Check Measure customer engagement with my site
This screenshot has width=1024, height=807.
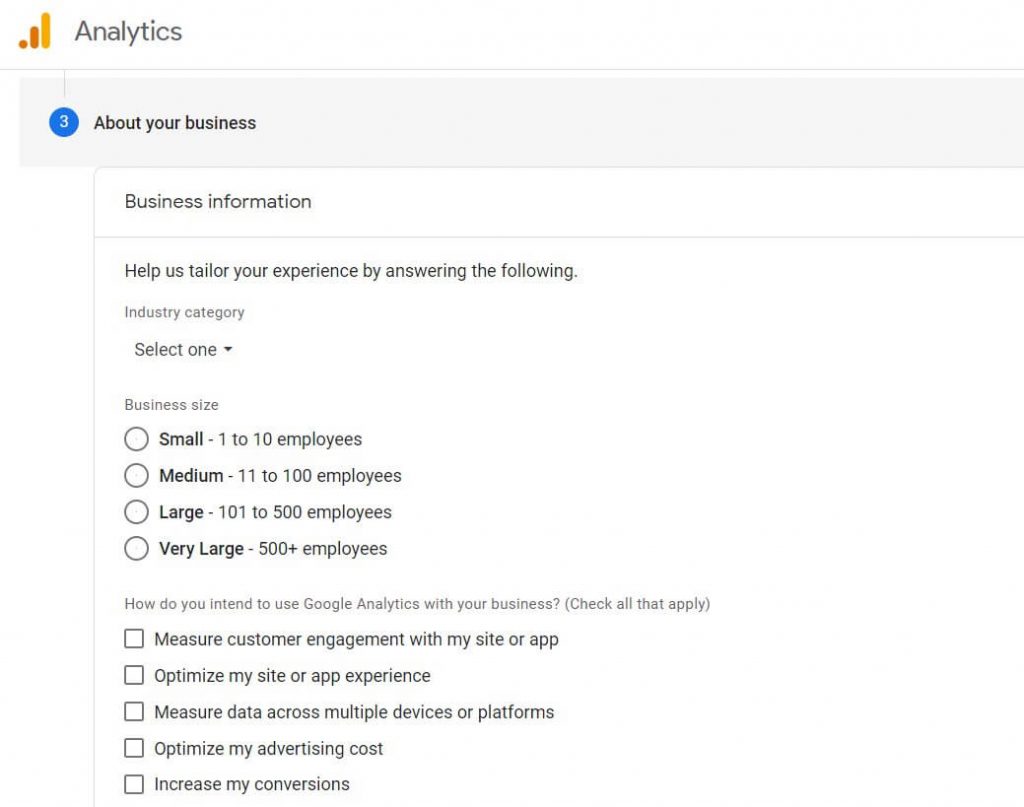[134, 638]
